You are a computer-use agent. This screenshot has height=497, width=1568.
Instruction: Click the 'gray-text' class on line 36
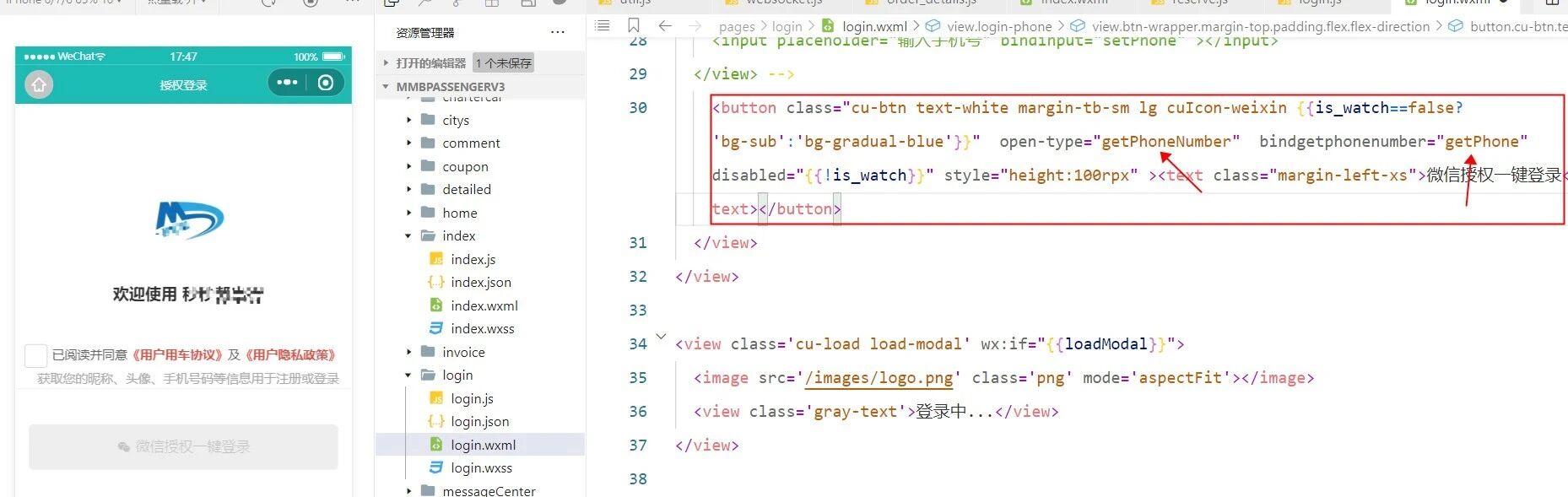(855, 412)
